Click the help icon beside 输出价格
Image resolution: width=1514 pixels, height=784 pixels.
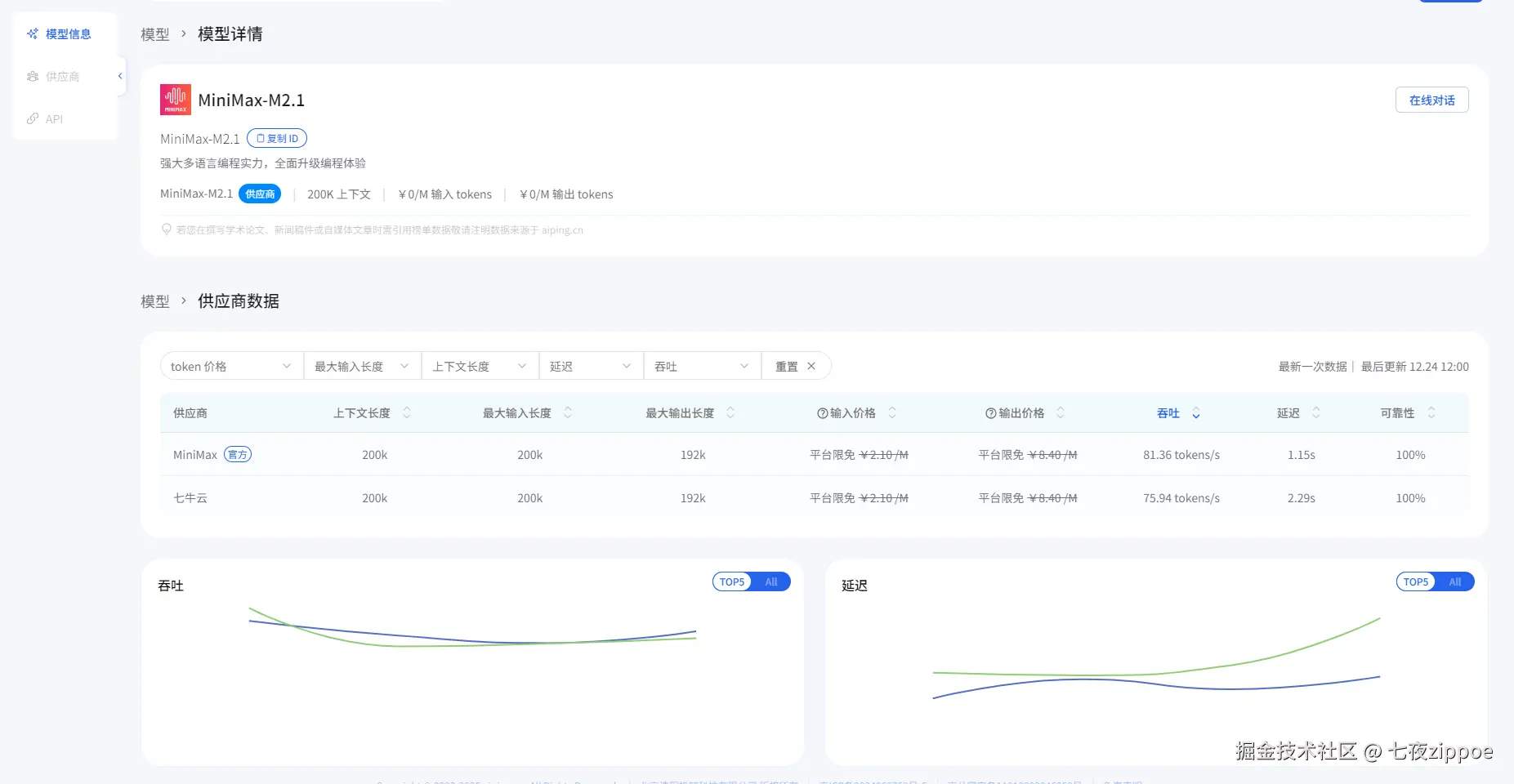click(x=991, y=413)
